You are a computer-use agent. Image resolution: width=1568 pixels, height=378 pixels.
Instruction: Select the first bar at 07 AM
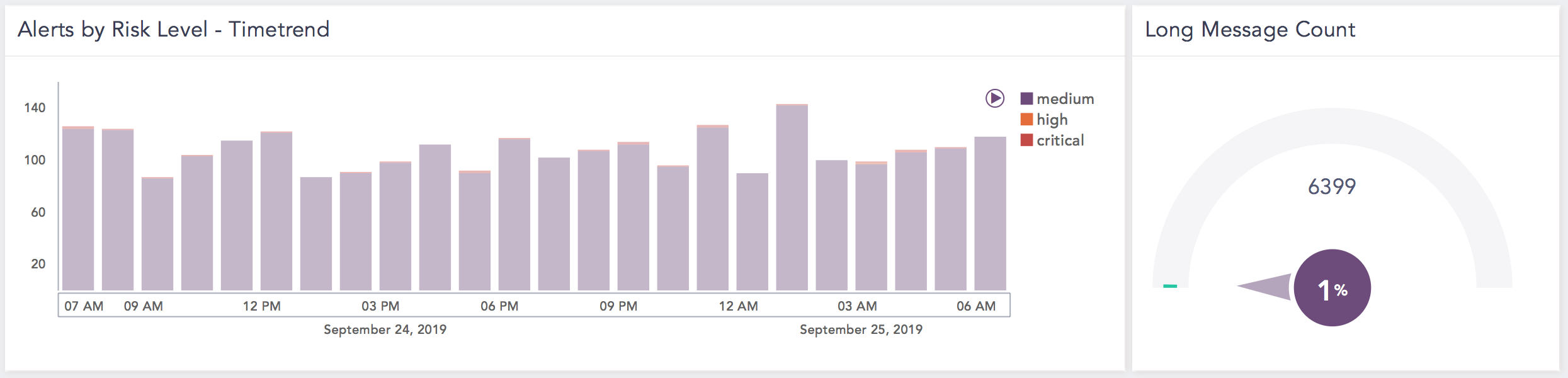(78, 208)
